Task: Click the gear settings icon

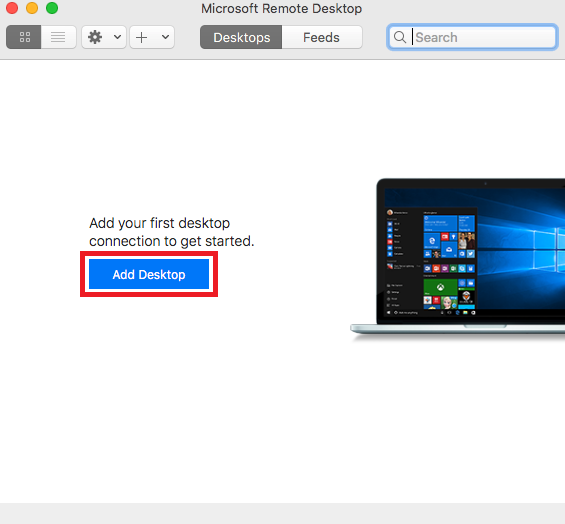Action: [95, 37]
